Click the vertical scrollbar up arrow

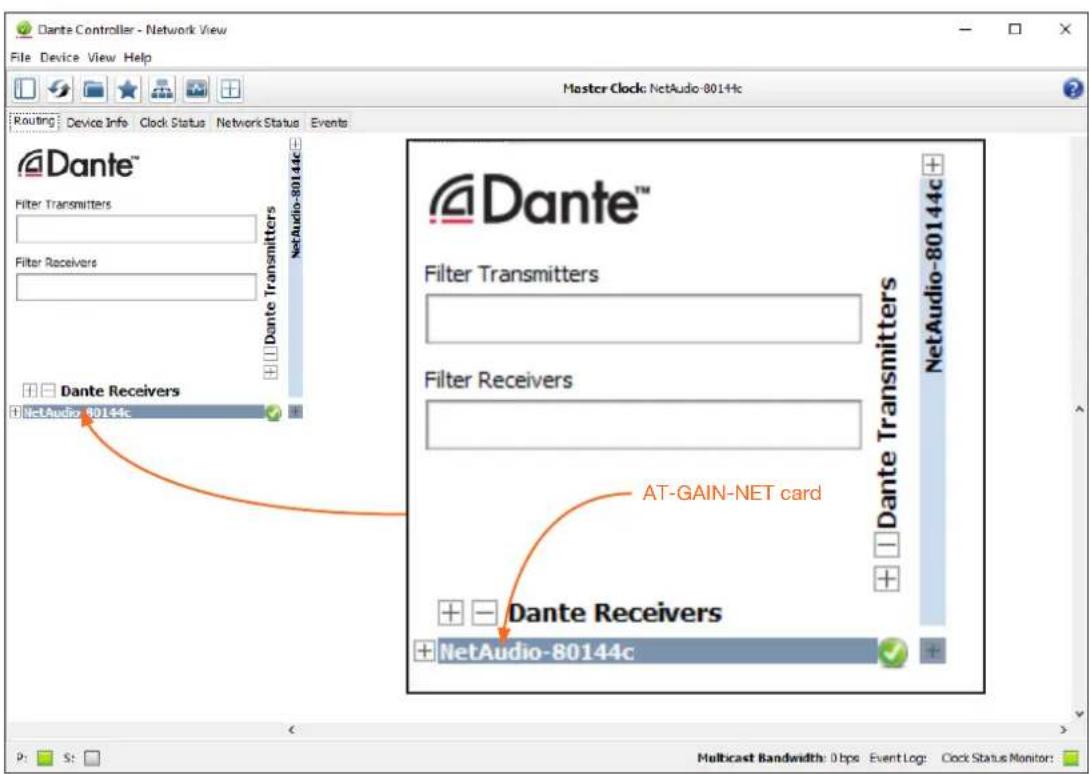tap(1079, 409)
